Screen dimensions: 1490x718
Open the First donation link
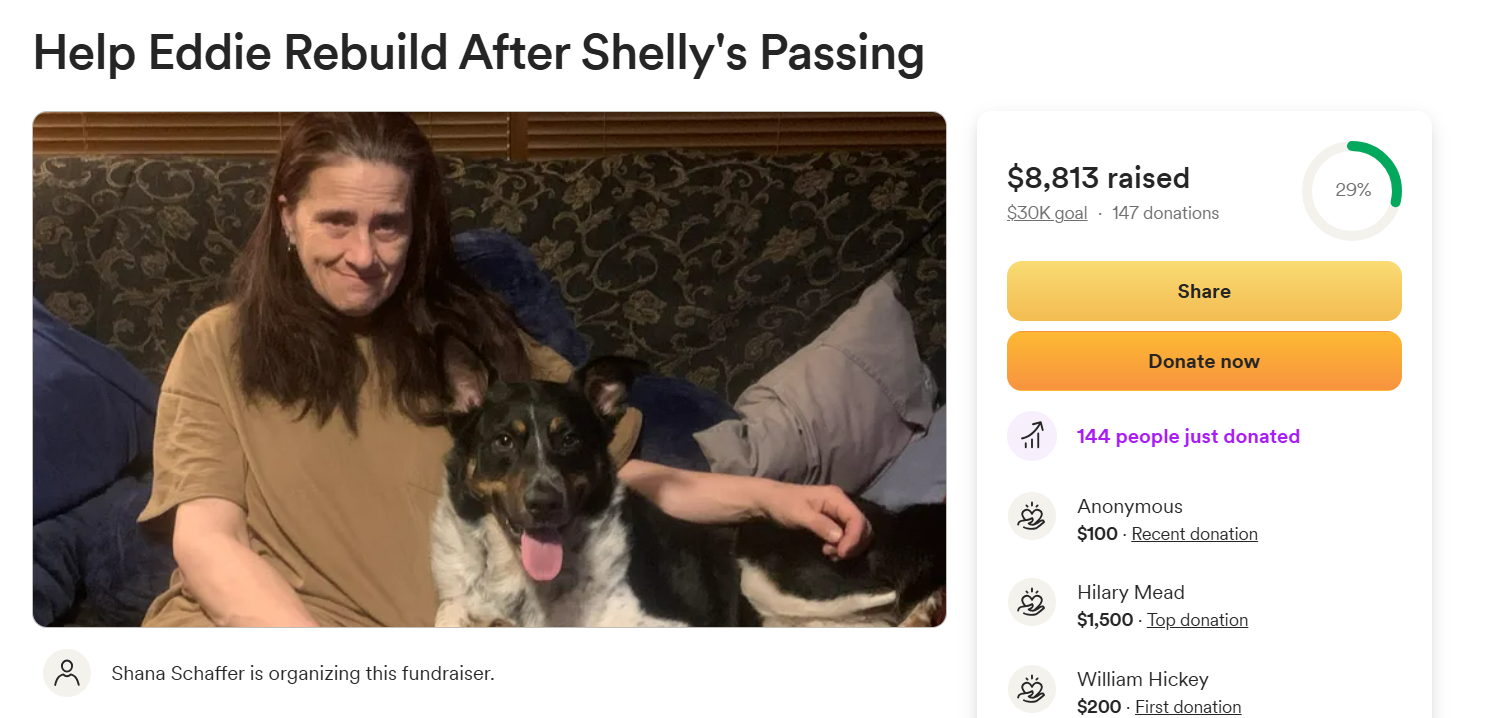pyautogui.click(x=1188, y=707)
